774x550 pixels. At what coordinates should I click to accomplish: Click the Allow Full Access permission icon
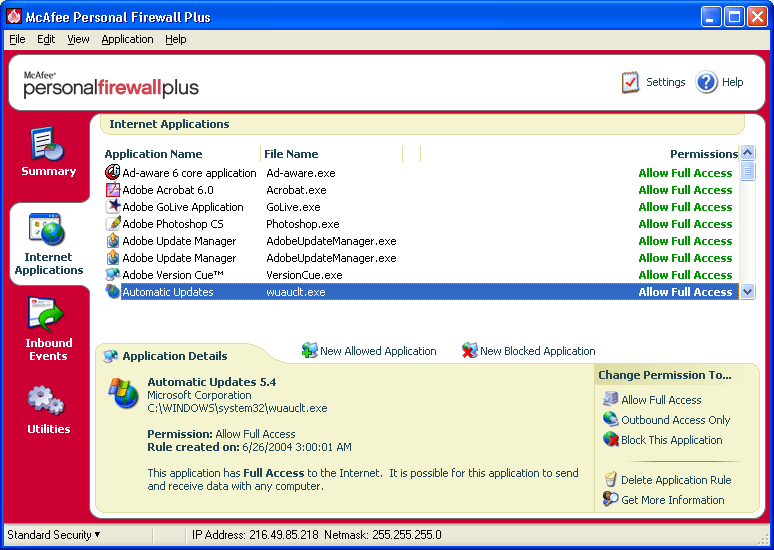pyautogui.click(x=611, y=398)
